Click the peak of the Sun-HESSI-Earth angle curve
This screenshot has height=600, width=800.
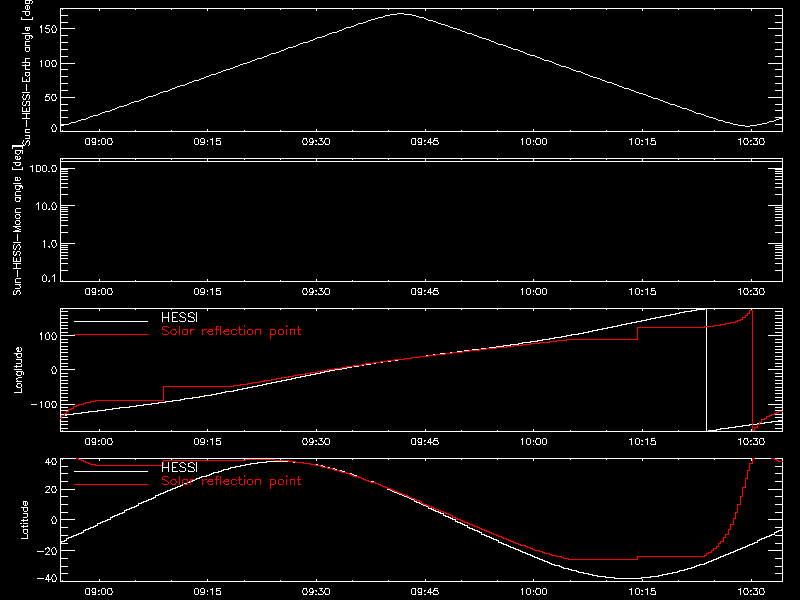(x=401, y=14)
